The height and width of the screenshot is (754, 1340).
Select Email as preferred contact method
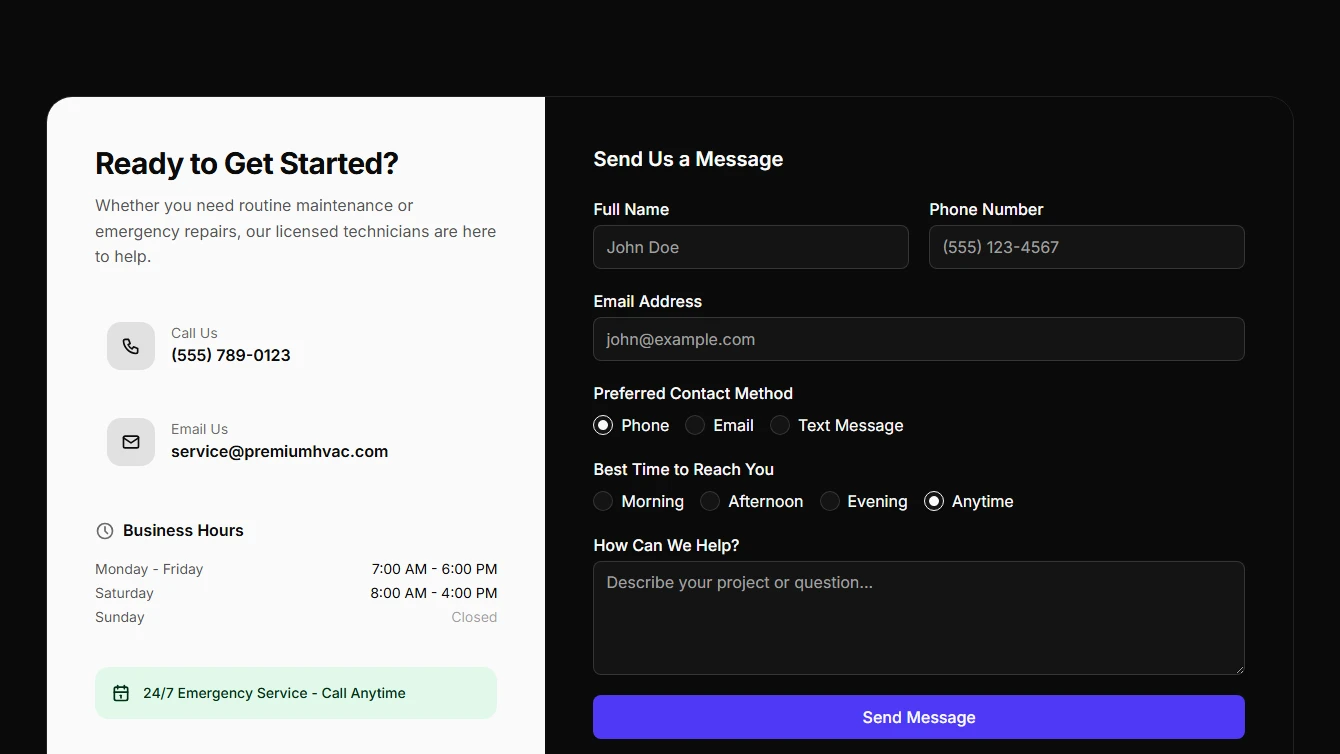(695, 425)
